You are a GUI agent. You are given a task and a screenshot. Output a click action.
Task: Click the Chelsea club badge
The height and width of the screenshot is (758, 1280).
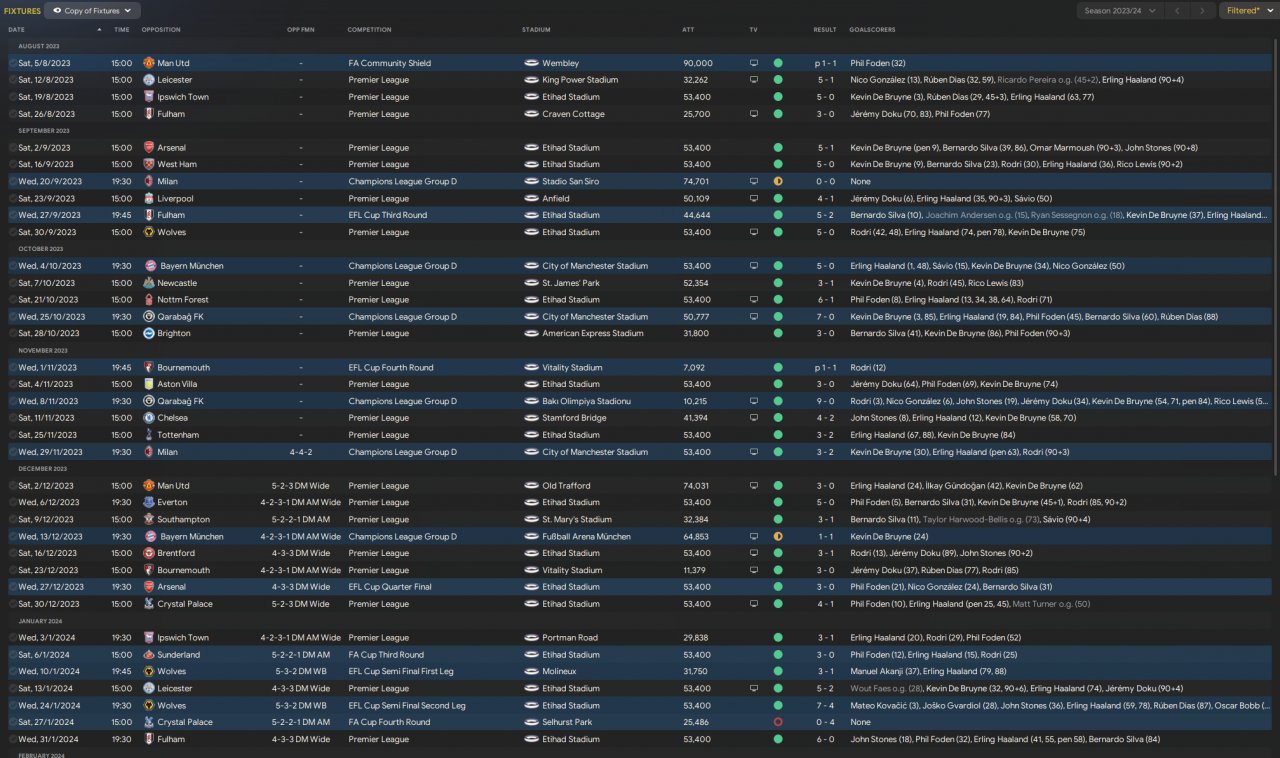148,418
